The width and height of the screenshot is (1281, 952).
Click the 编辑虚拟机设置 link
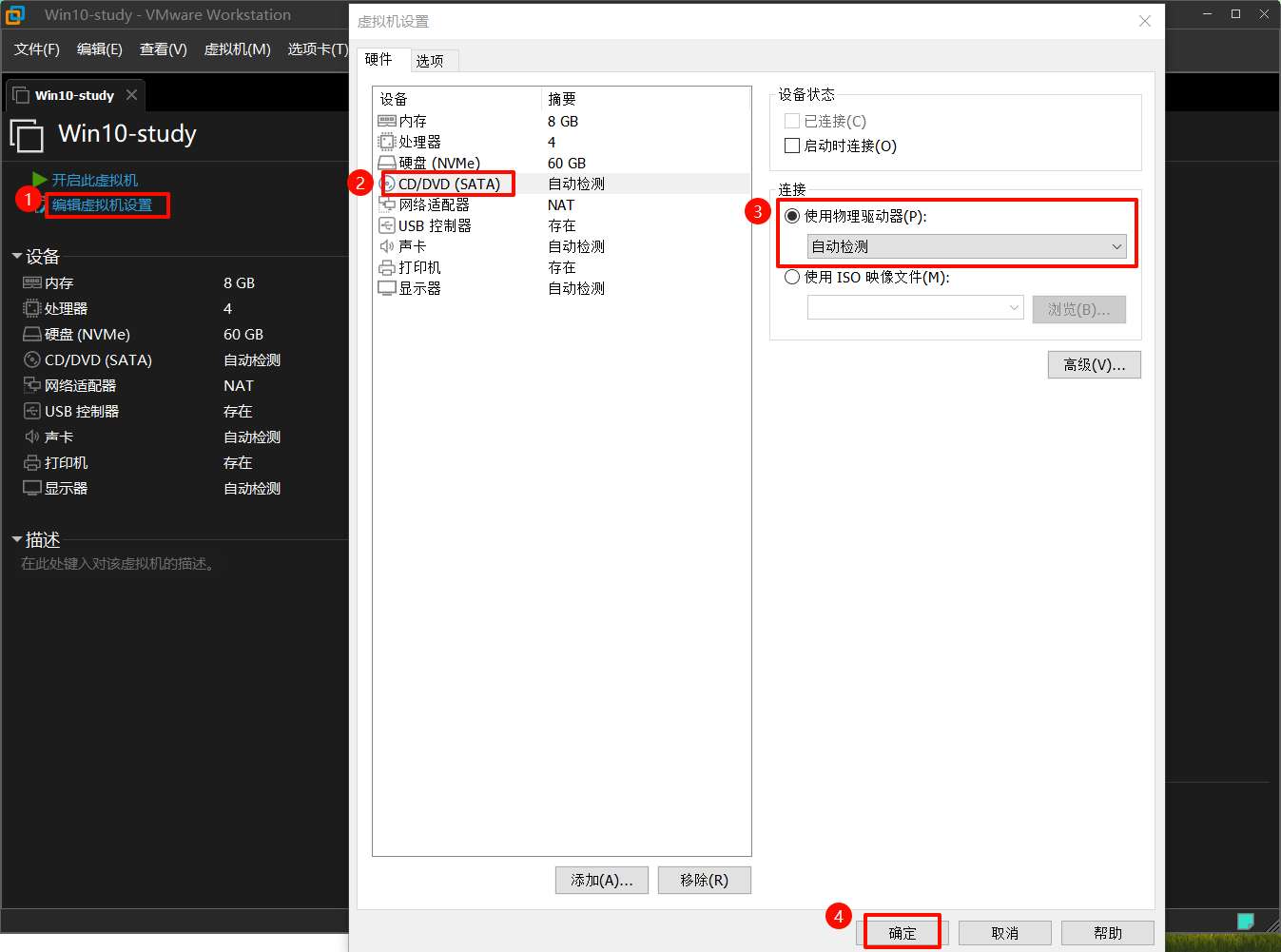[x=102, y=205]
